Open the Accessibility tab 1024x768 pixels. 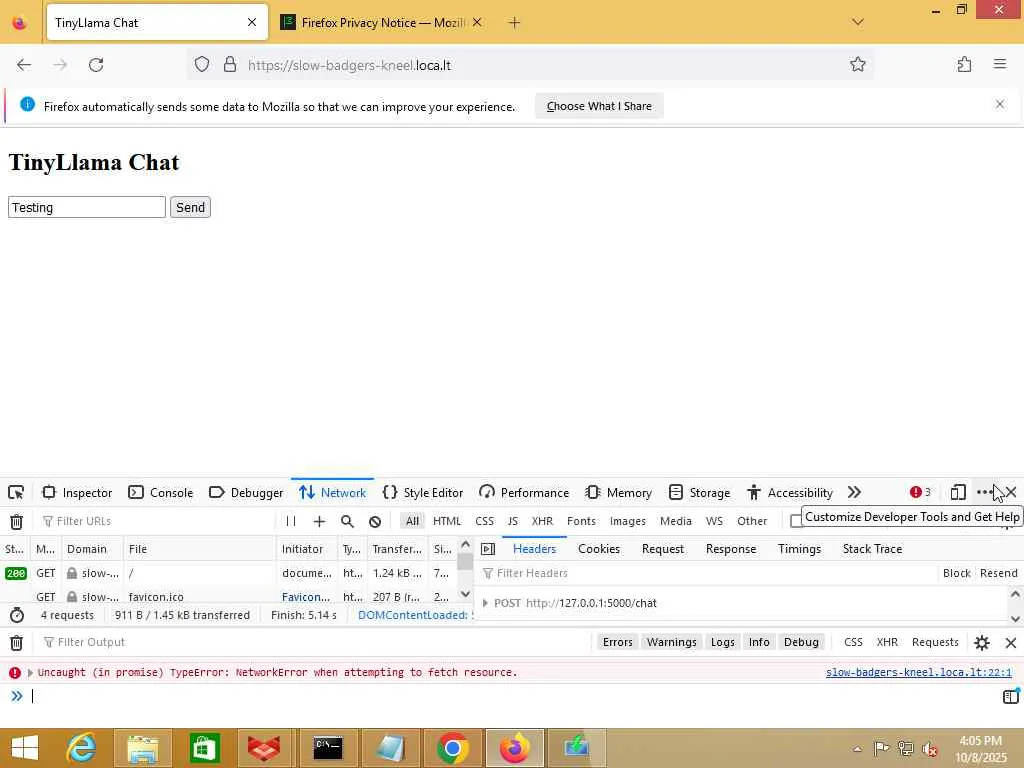790,492
